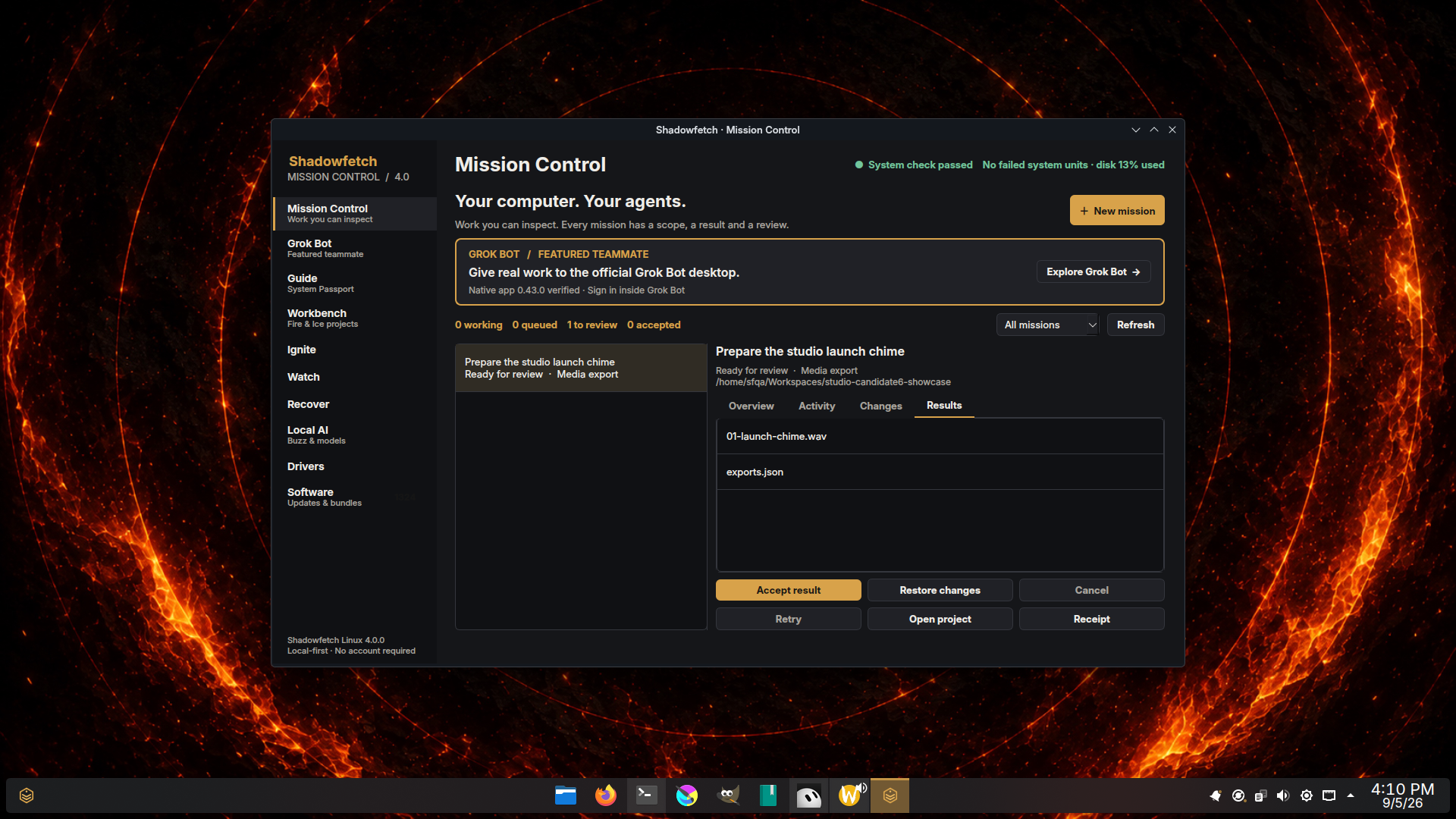The width and height of the screenshot is (1456, 819).
Task: Click System check passed status
Action: [x=914, y=165]
